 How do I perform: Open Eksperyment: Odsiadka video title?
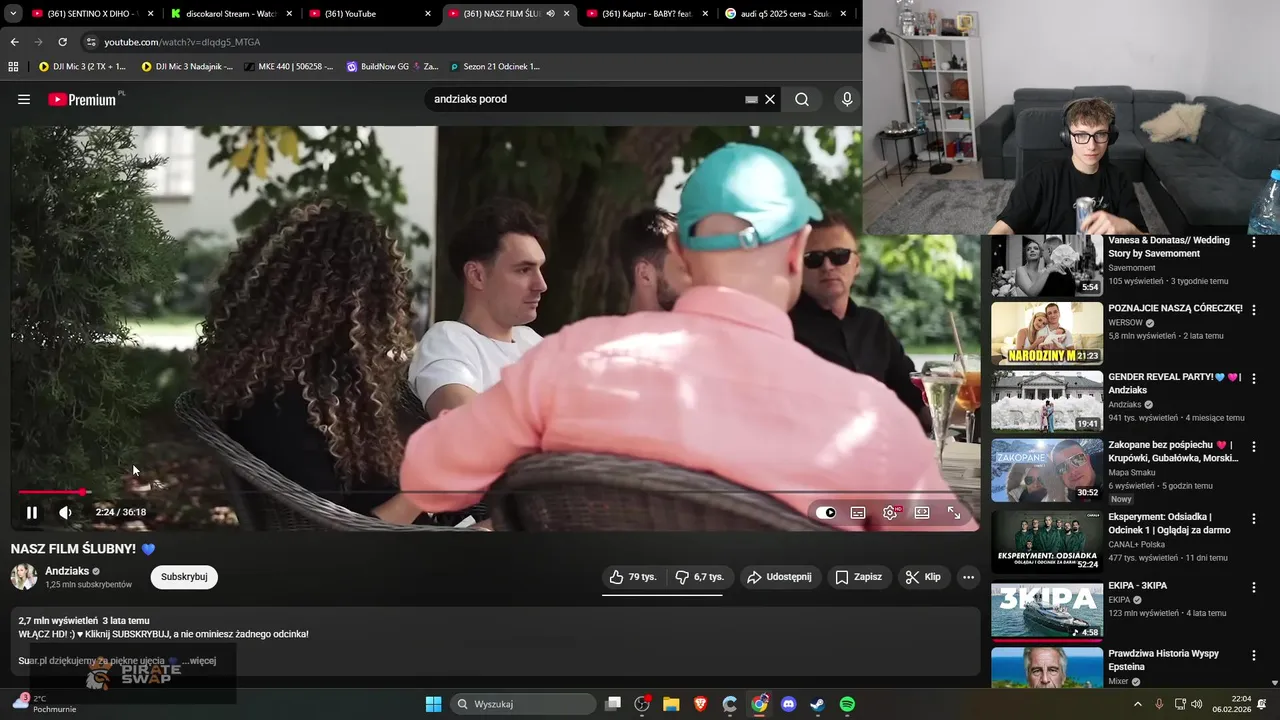point(1169,523)
